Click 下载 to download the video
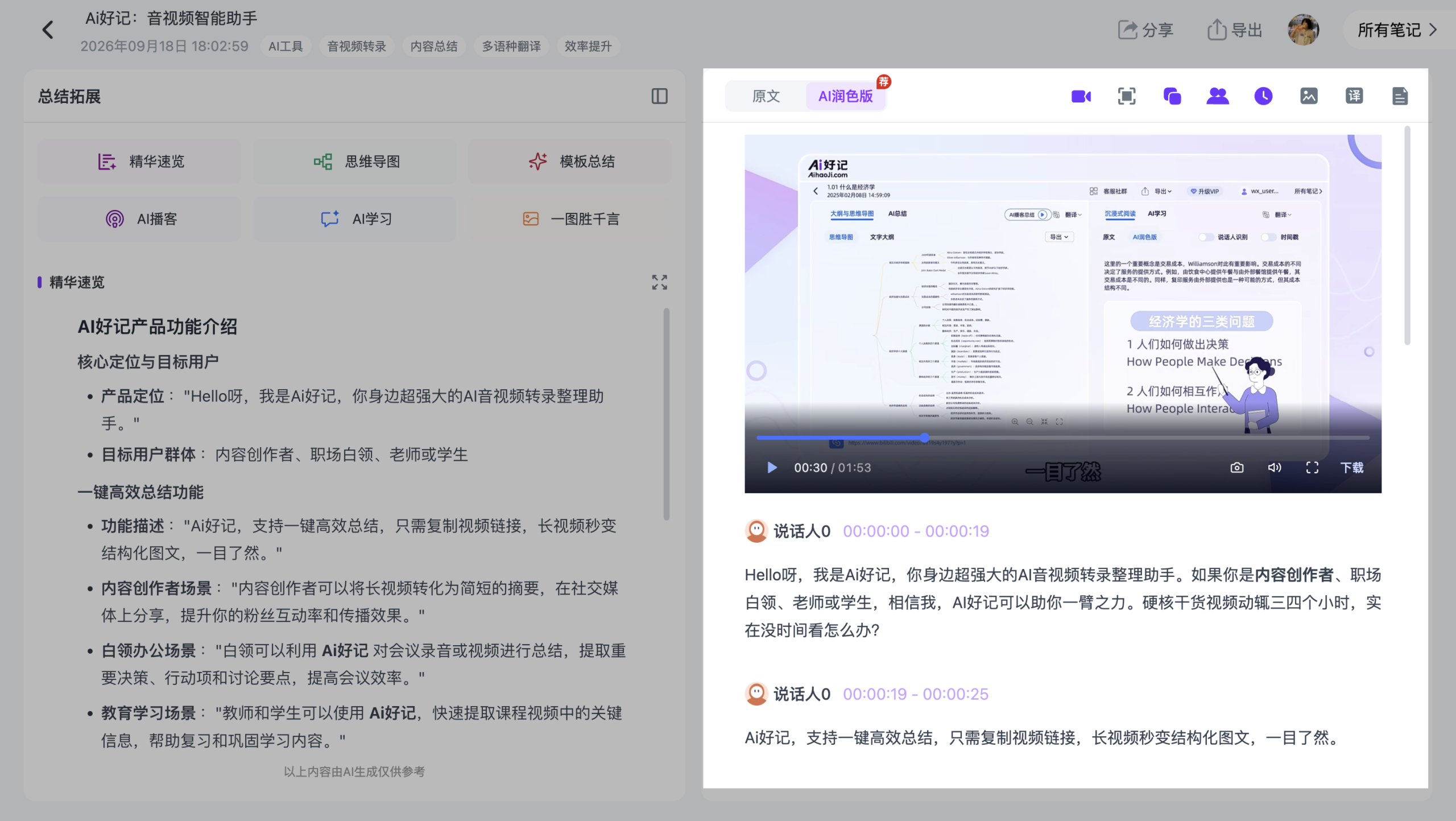The width and height of the screenshot is (1456, 821). (1352, 468)
